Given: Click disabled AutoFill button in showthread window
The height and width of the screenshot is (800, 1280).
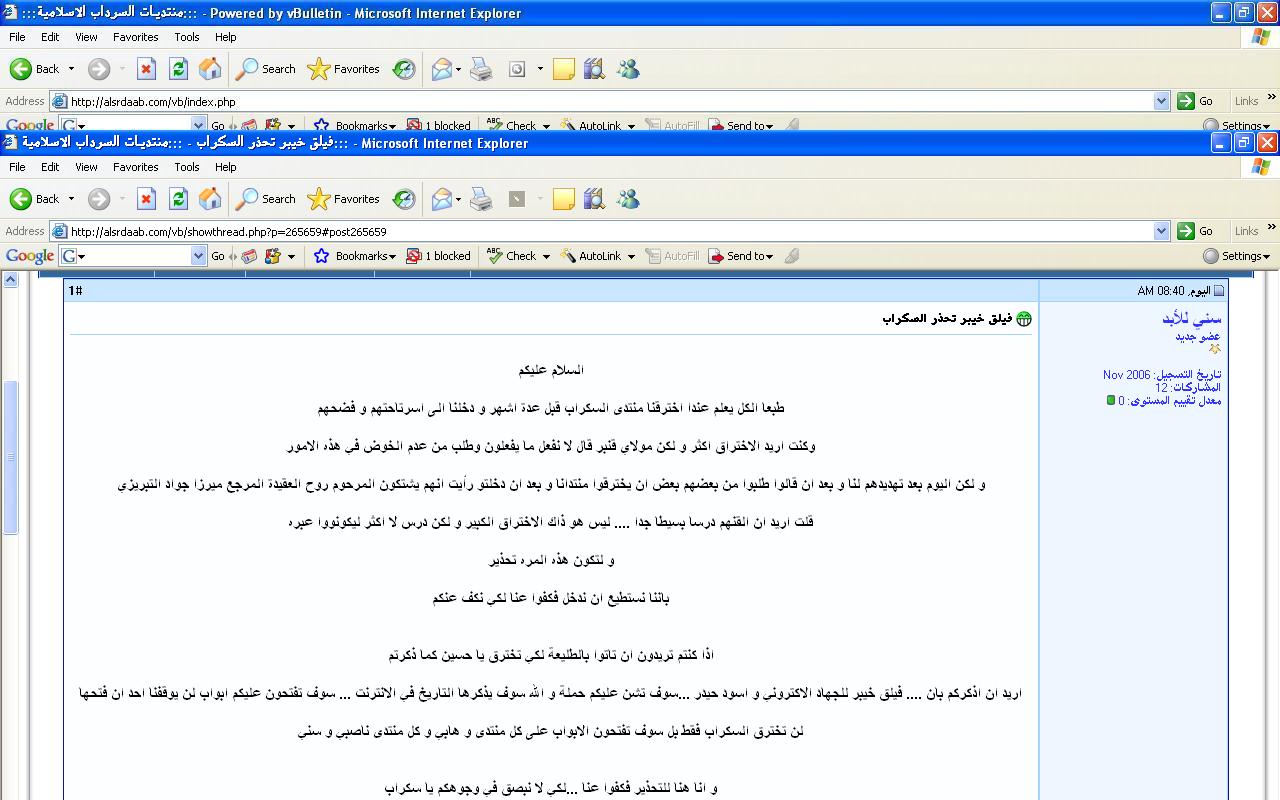Looking at the screenshot, I should [672, 256].
